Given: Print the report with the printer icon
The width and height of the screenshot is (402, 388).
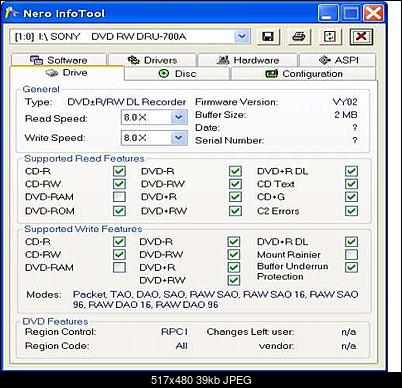Looking at the screenshot, I should (x=299, y=36).
